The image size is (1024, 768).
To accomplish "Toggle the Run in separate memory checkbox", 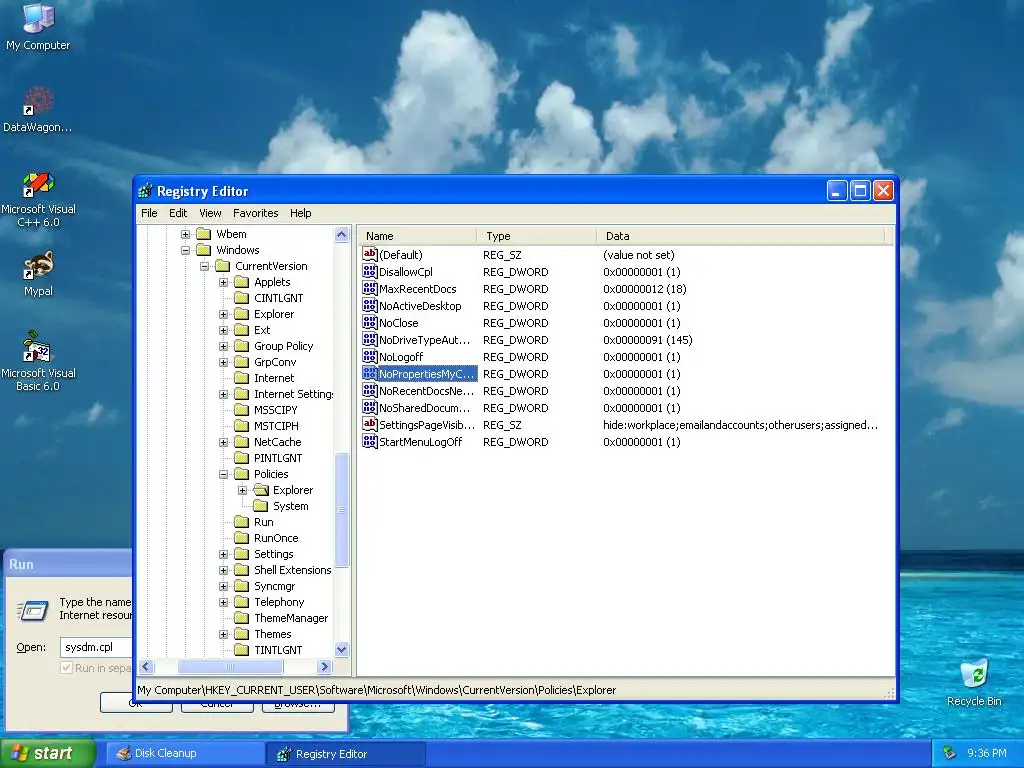I will [x=66, y=667].
